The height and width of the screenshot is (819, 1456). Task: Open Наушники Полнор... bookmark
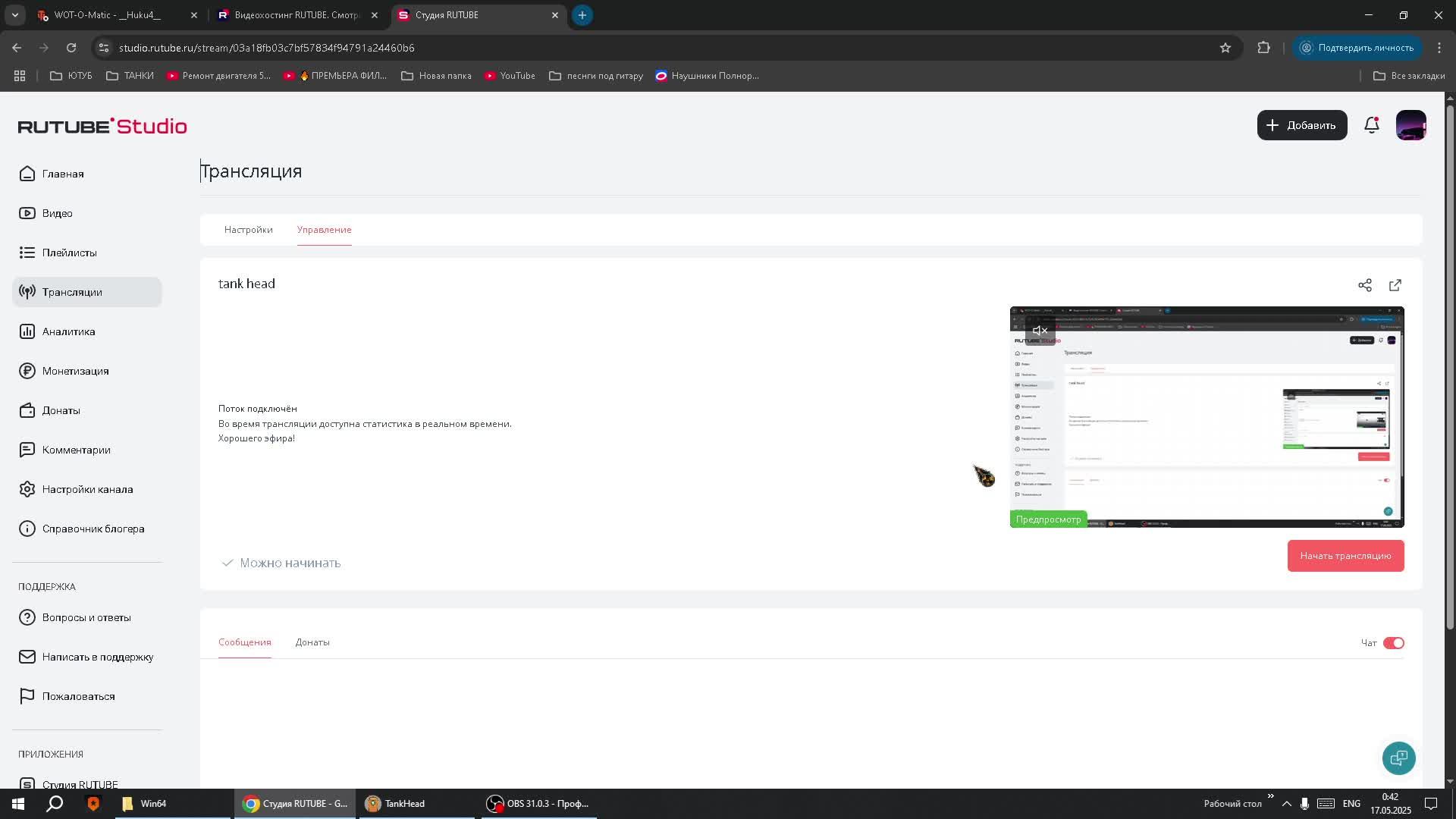point(708,76)
